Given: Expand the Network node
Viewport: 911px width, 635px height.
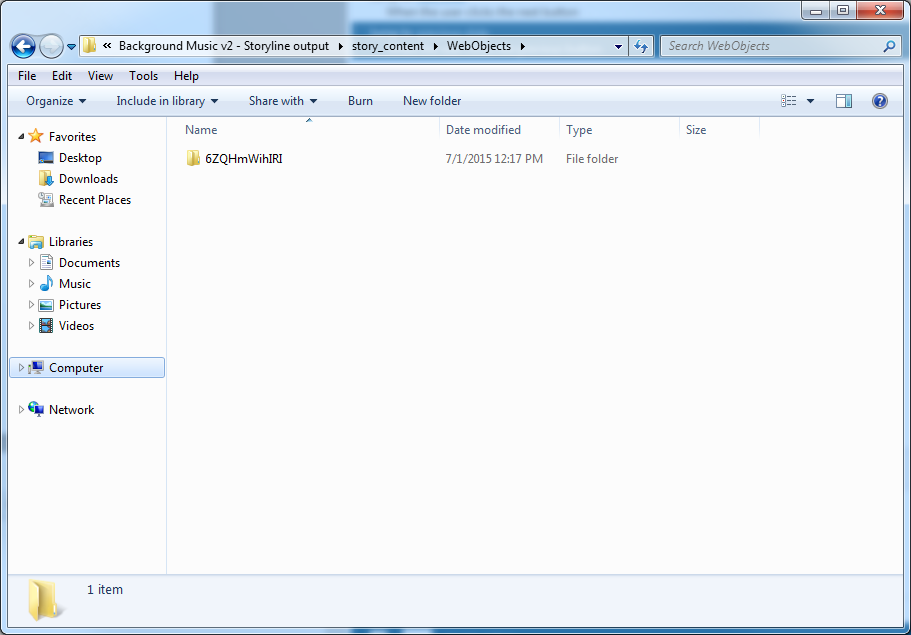Looking at the screenshot, I should pyautogui.click(x=21, y=410).
